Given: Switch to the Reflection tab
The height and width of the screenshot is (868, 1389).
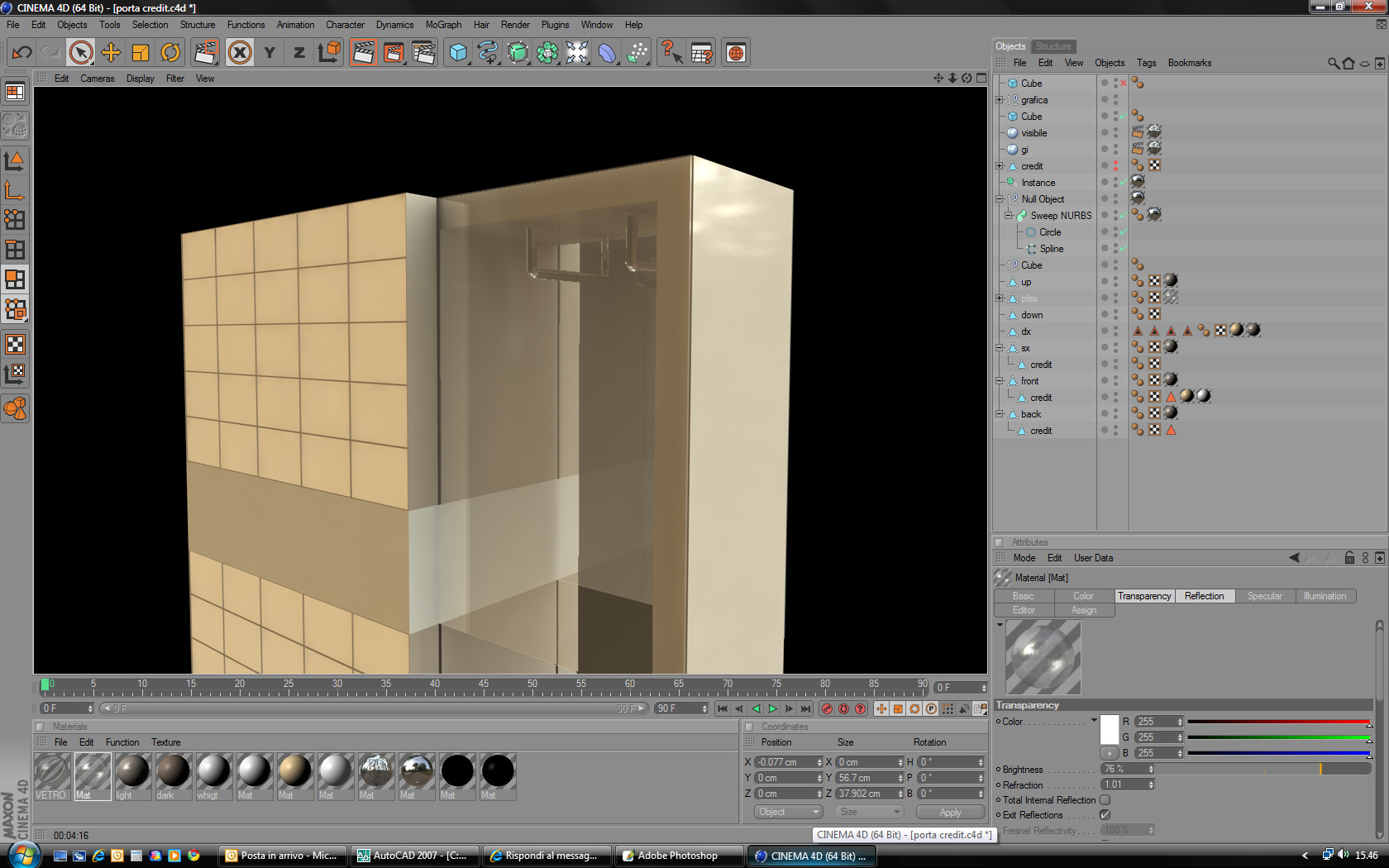Looking at the screenshot, I should pyautogui.click(x=1204, y=596).
